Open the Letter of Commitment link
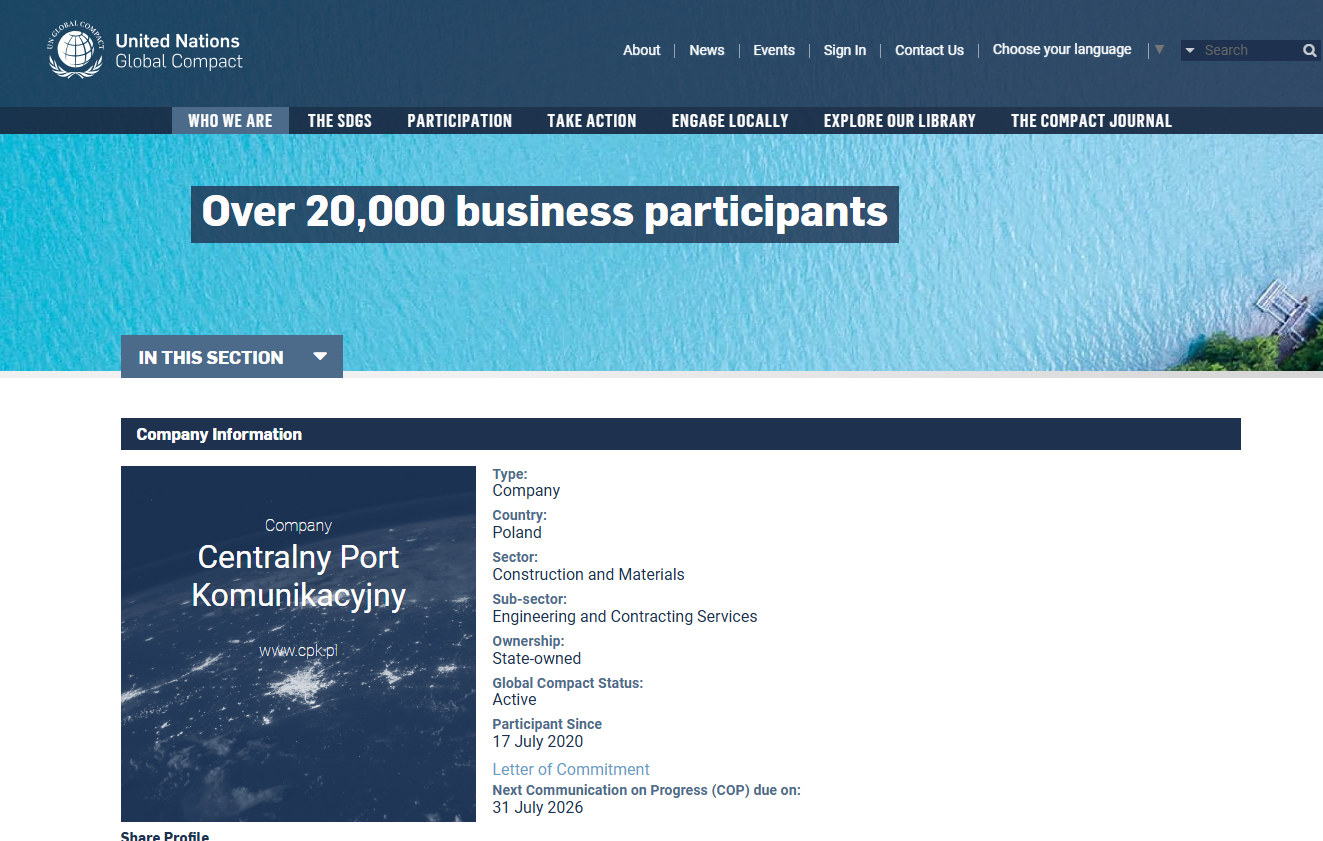The width and height of the screenshot is (1323, 841). coord(570,769)
